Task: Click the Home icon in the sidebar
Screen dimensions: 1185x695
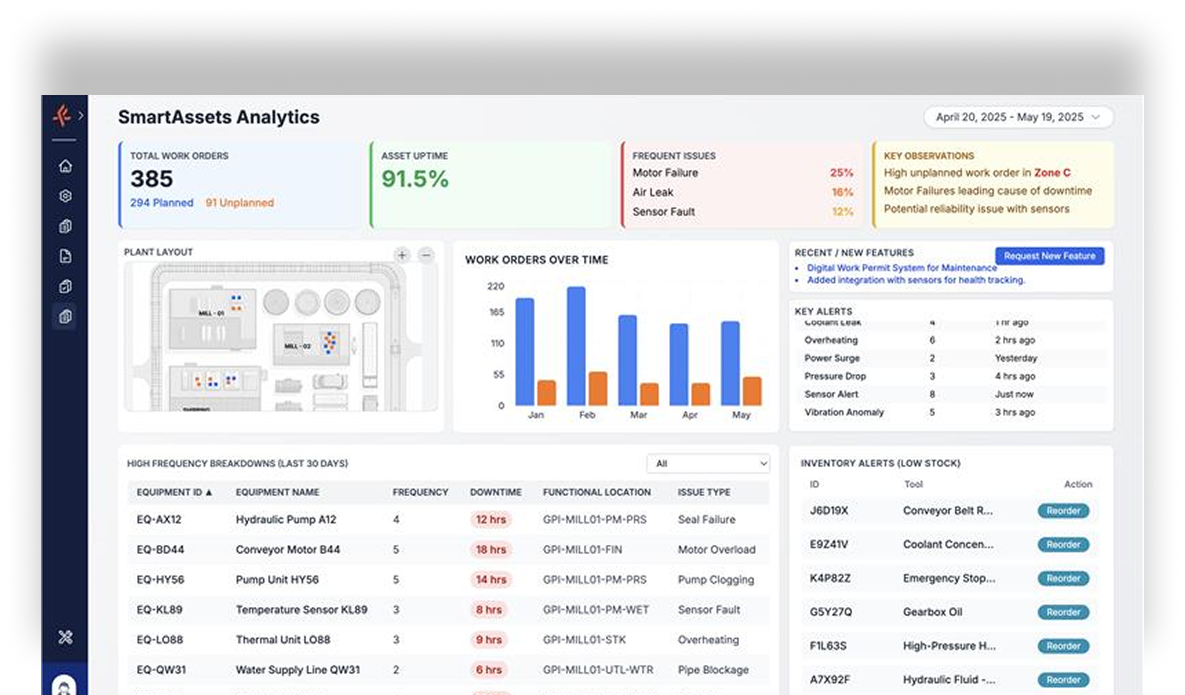Action: pos(65,166)
